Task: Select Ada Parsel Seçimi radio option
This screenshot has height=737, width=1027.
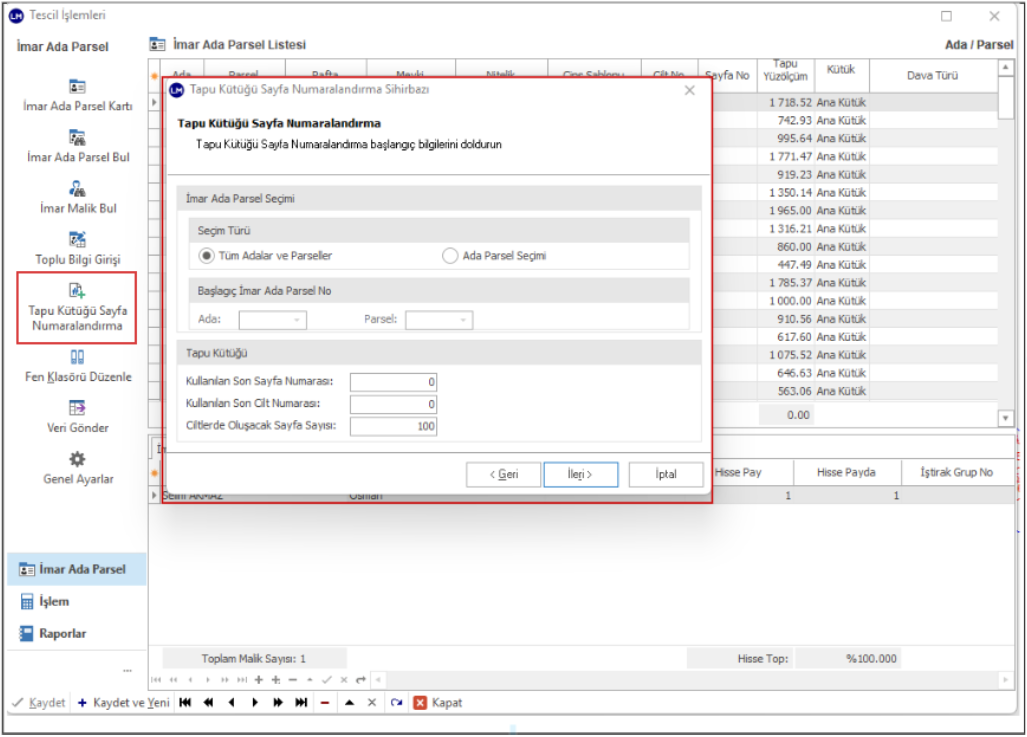Action: (450, 255)
